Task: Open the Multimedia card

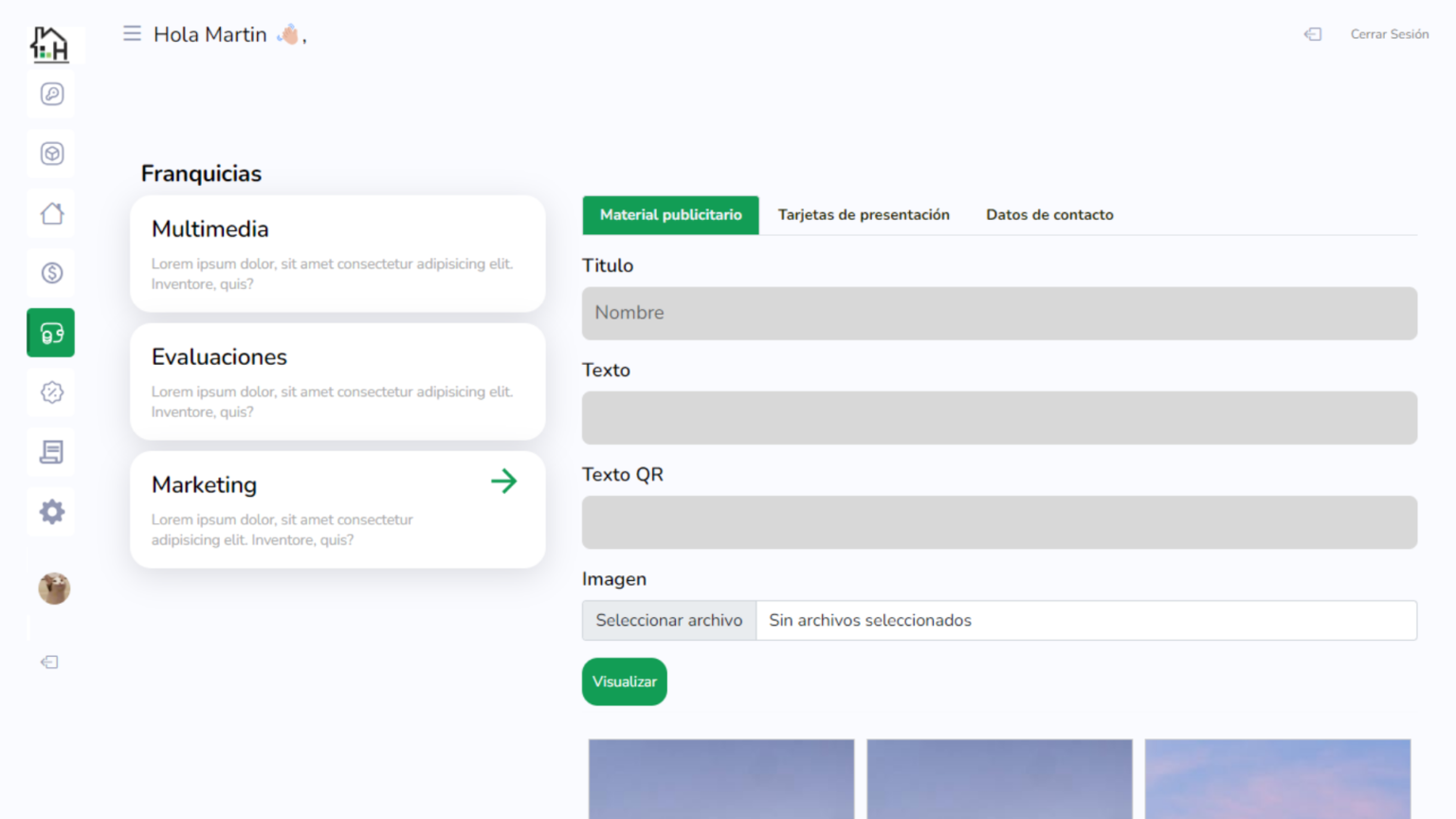Action: click(337, 254)
